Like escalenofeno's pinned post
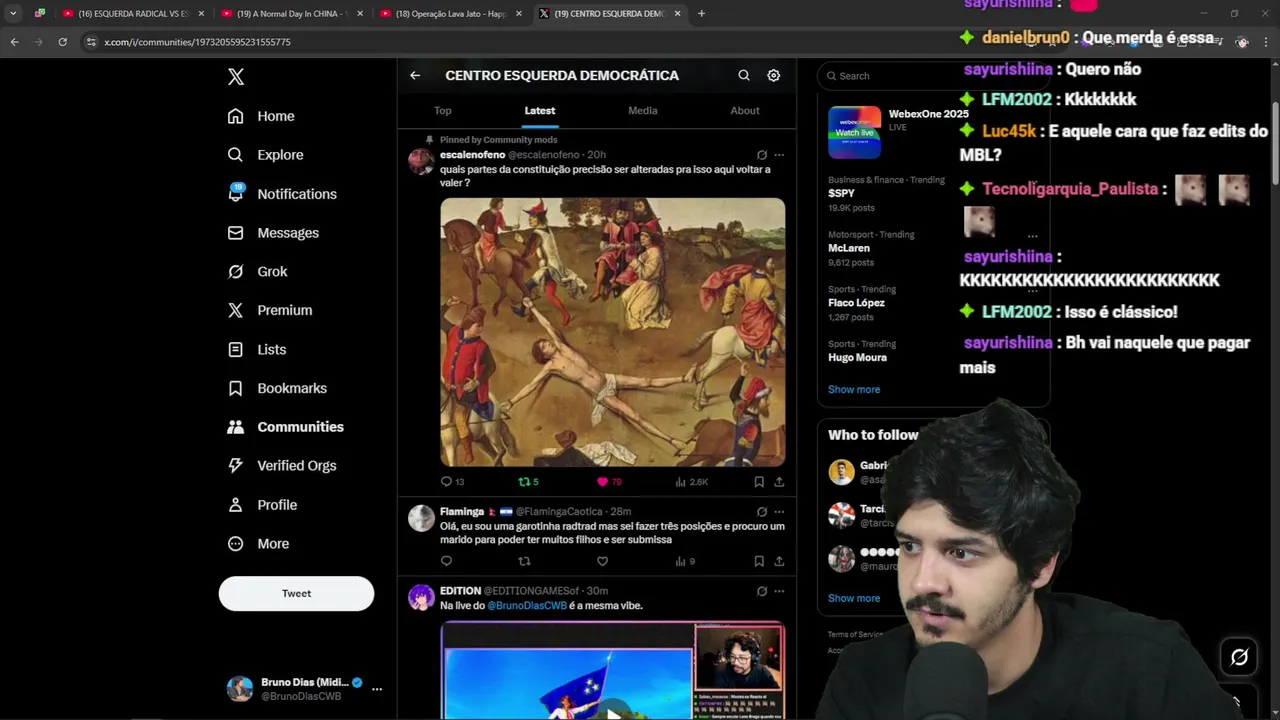 pyautogui.click(x=608, y=482)
